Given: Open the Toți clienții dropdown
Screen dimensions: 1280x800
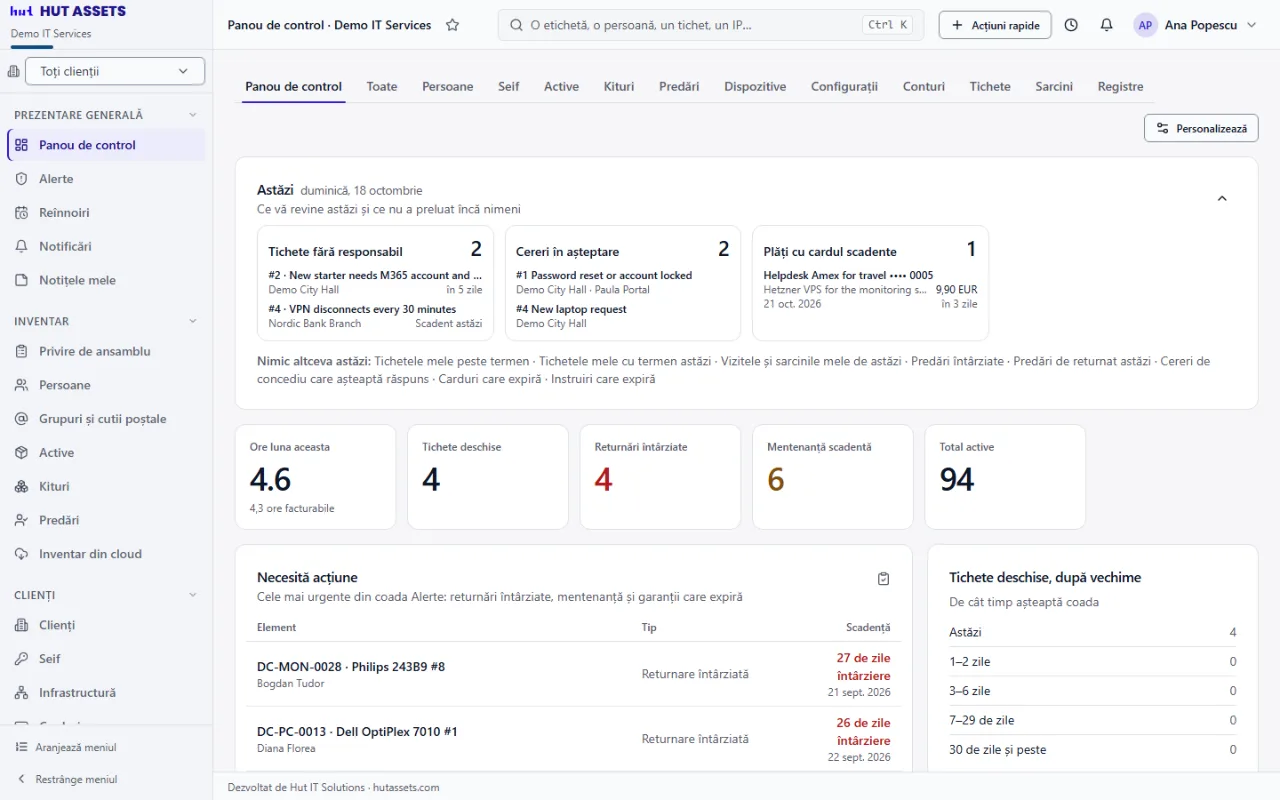Looking at the screenshot, I should click(x=115, y=71).
